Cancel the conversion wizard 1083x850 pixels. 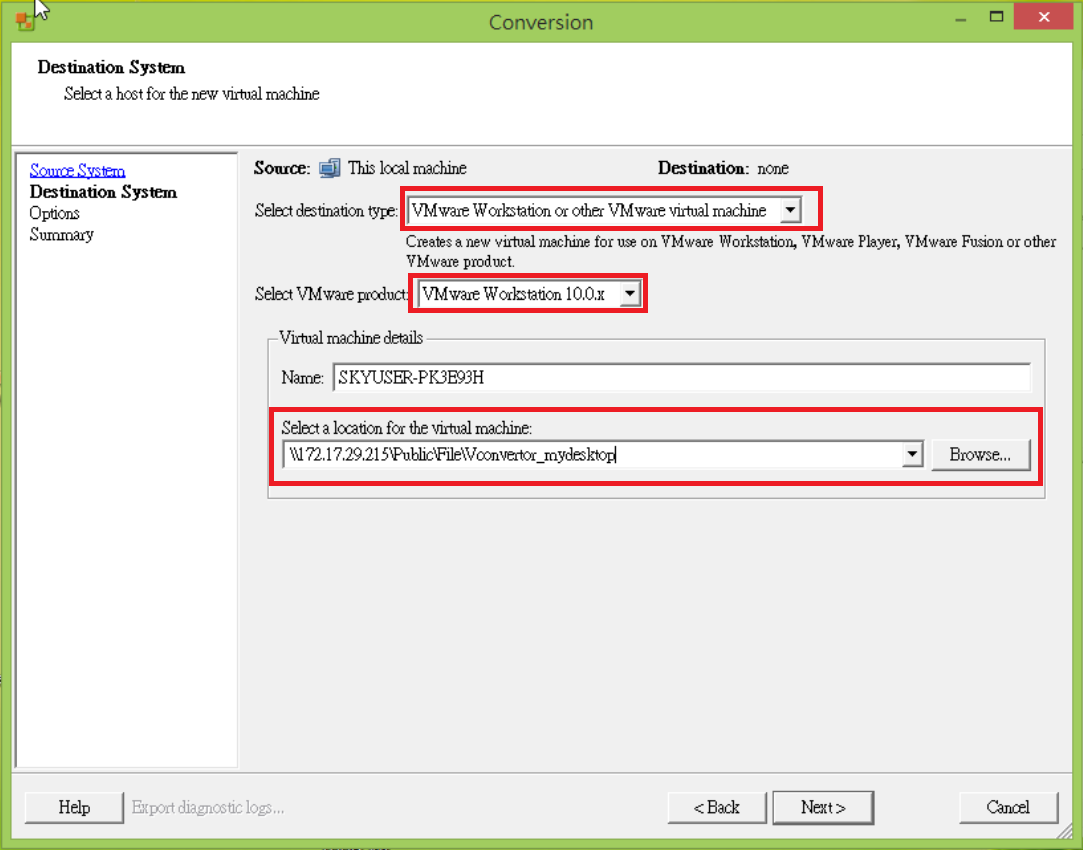click(x=1008, y=807)
